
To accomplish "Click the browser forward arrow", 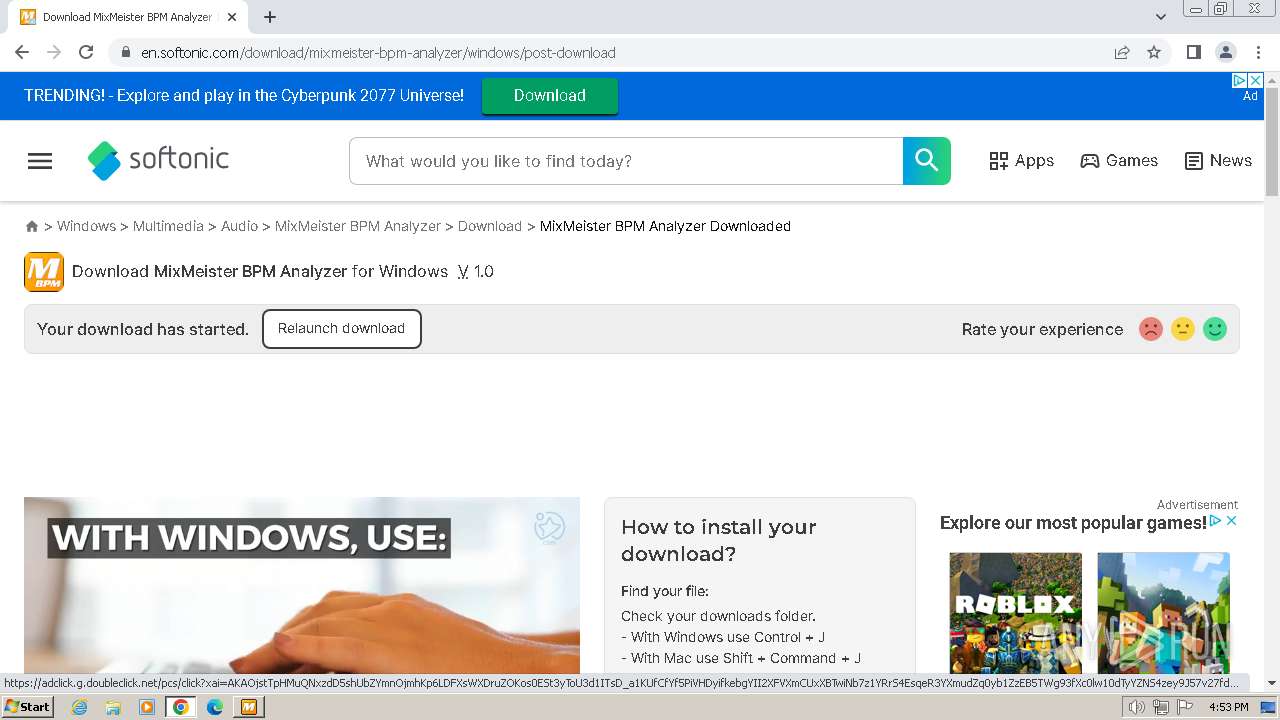I will coord(54,52).
